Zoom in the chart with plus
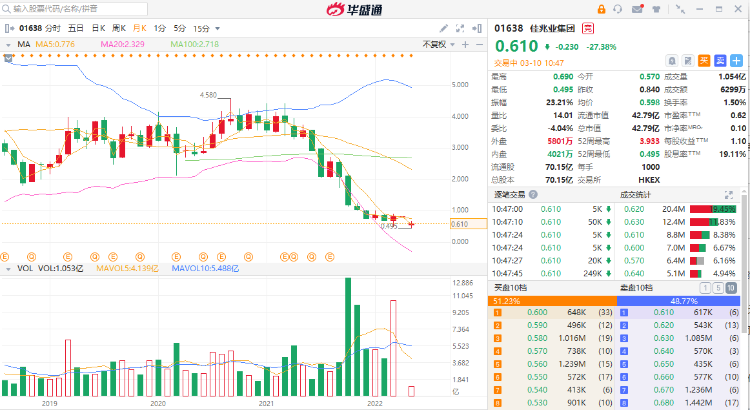 (465, 44)
